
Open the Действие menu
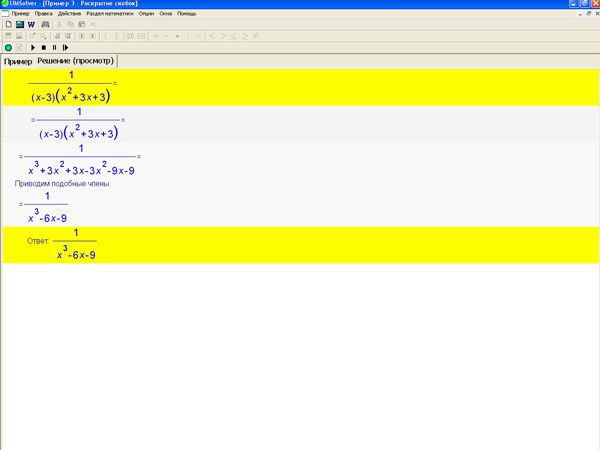[70, 13]
